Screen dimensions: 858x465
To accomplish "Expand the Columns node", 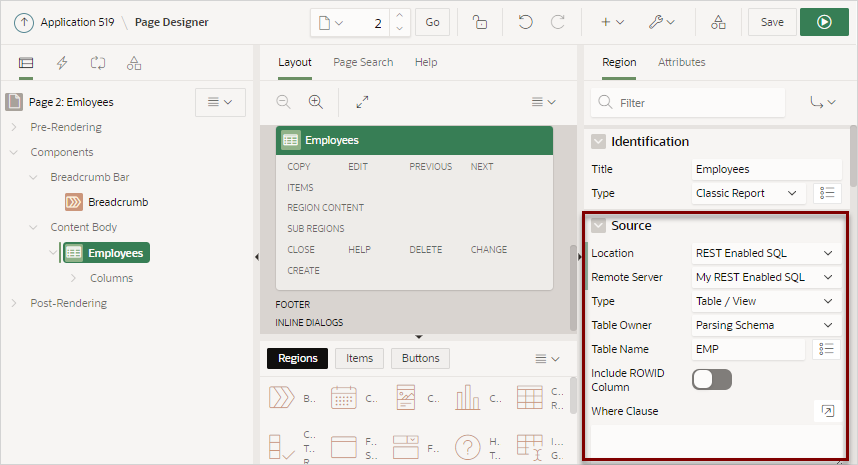I will pyautogui.click(x=73, y=278).
